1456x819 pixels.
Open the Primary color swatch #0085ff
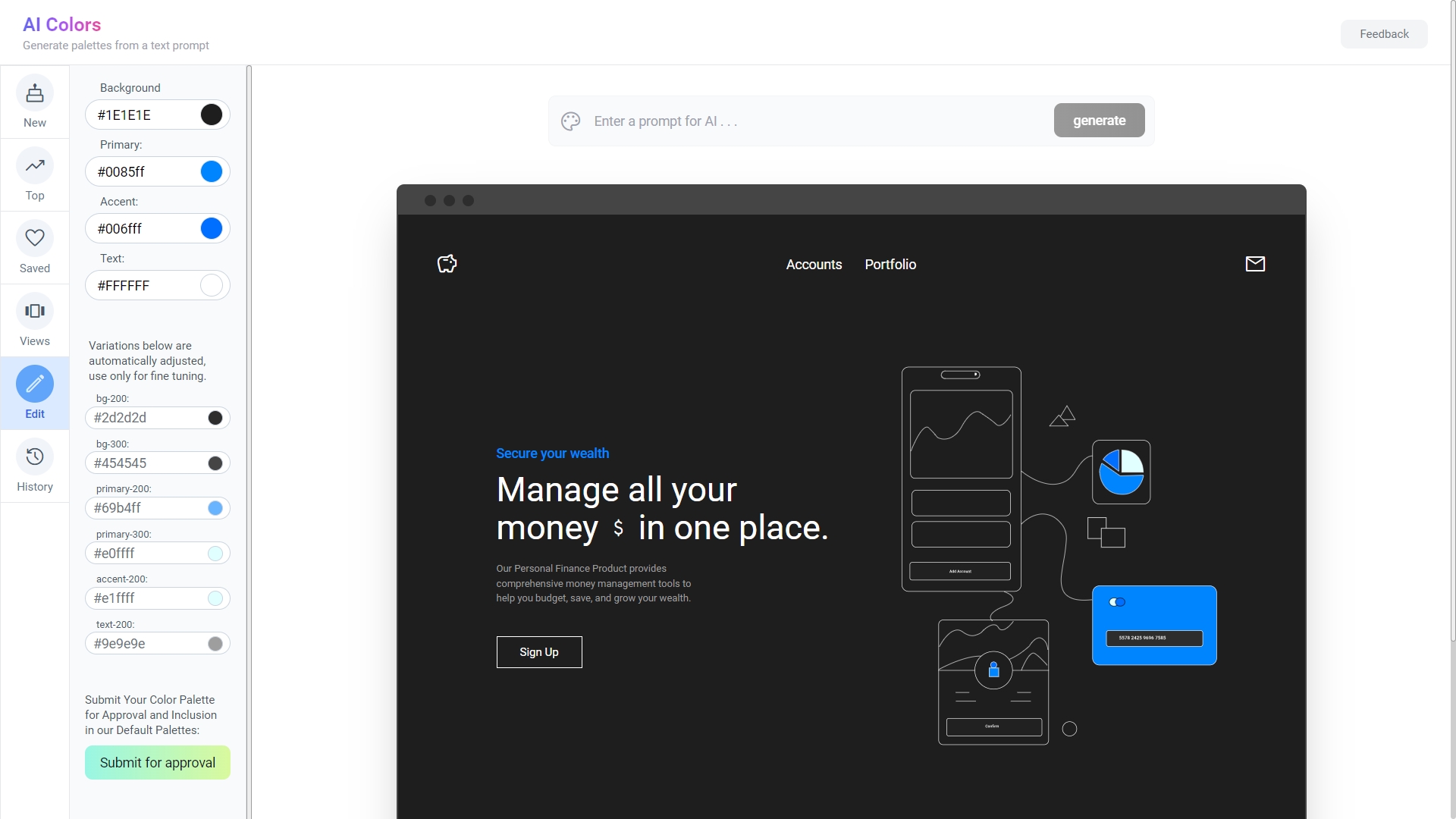tap(212, 172)
